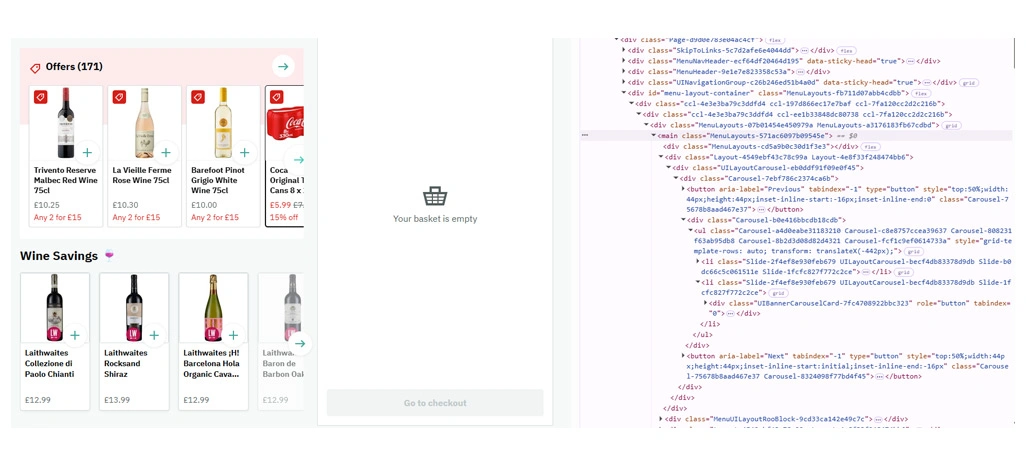
Task: Add Barcelona Hola Organic Cava to basket
Action: (x=233, y=336)
